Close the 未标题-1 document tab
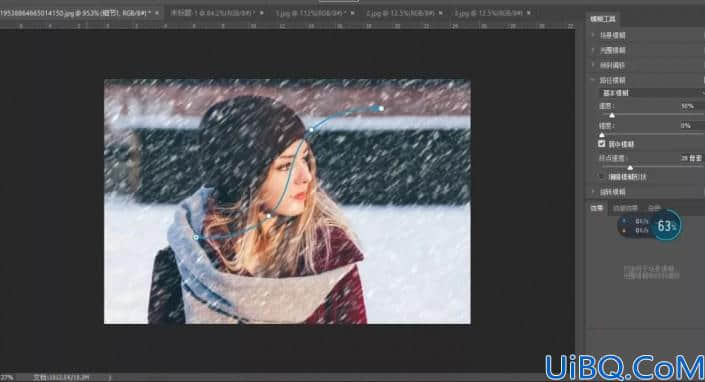This screenshot has width=705, height=382. [x=262, y=13]
